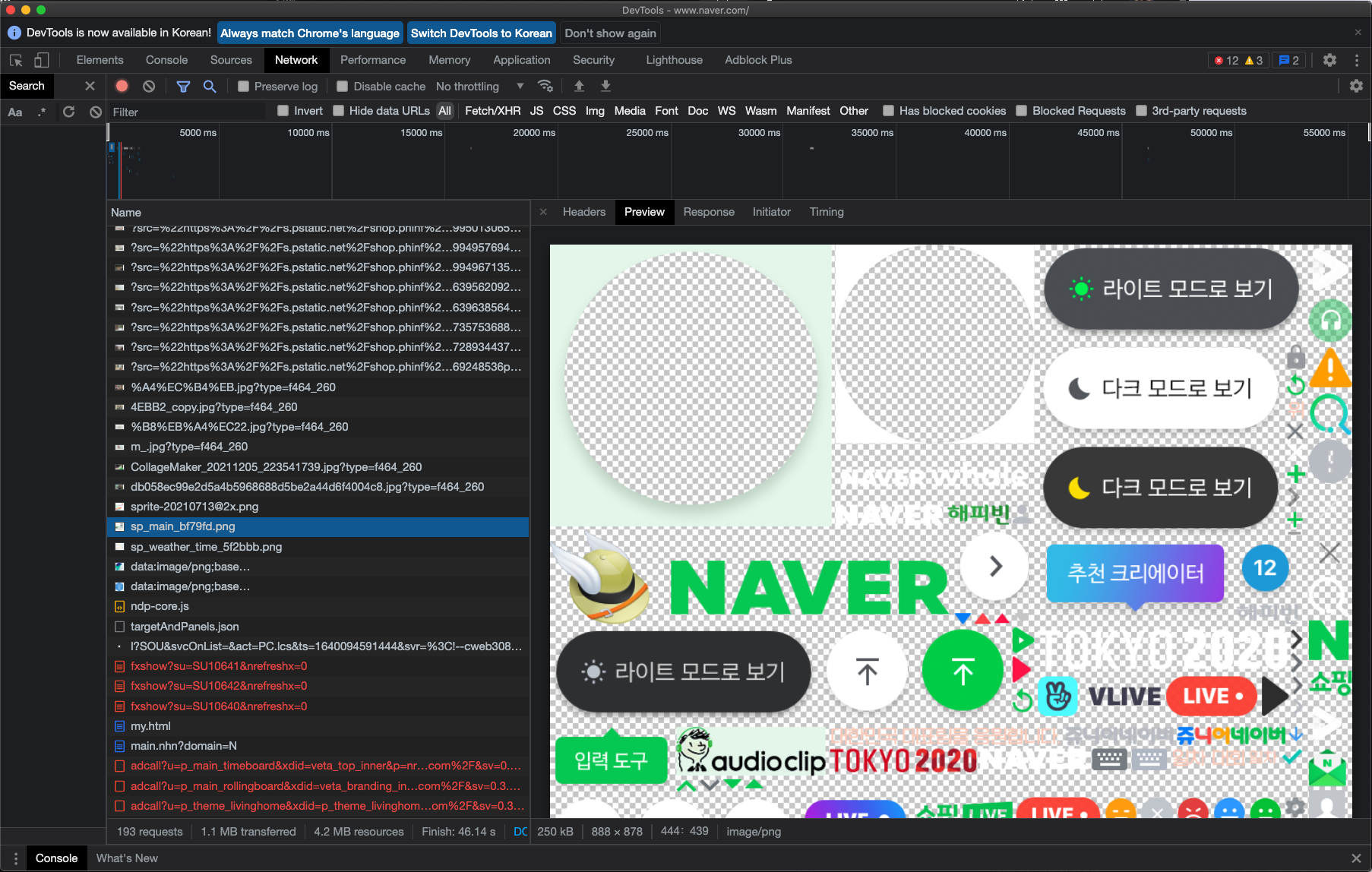Enable Disable cache checkbox

tap(343, 87)
